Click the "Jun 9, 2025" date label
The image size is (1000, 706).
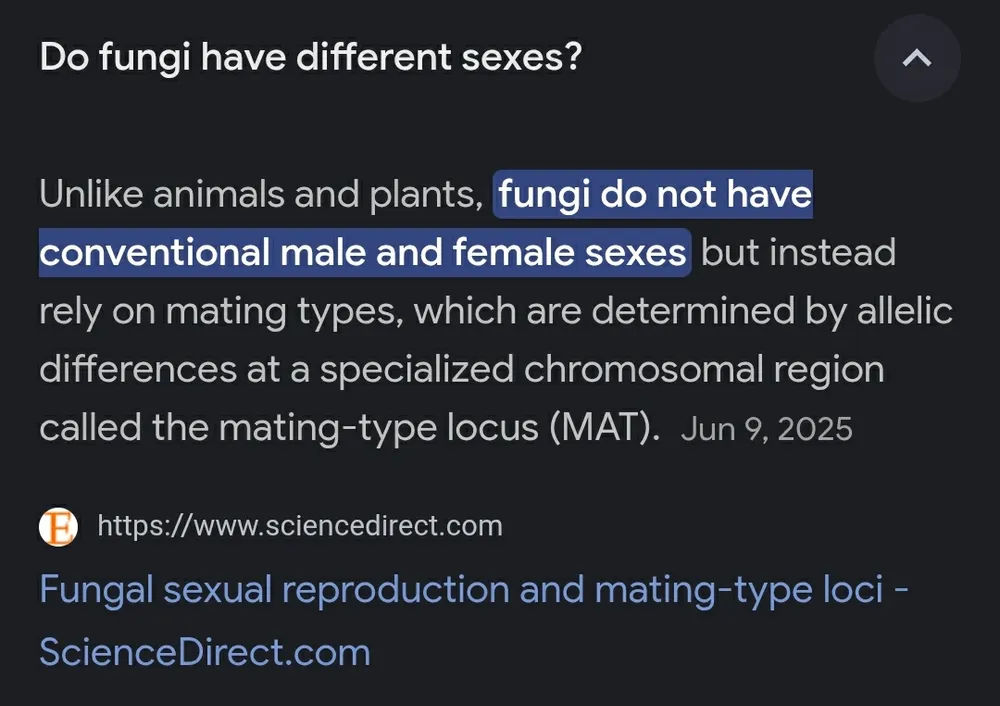pyautogui.click(x=766, y=430)
